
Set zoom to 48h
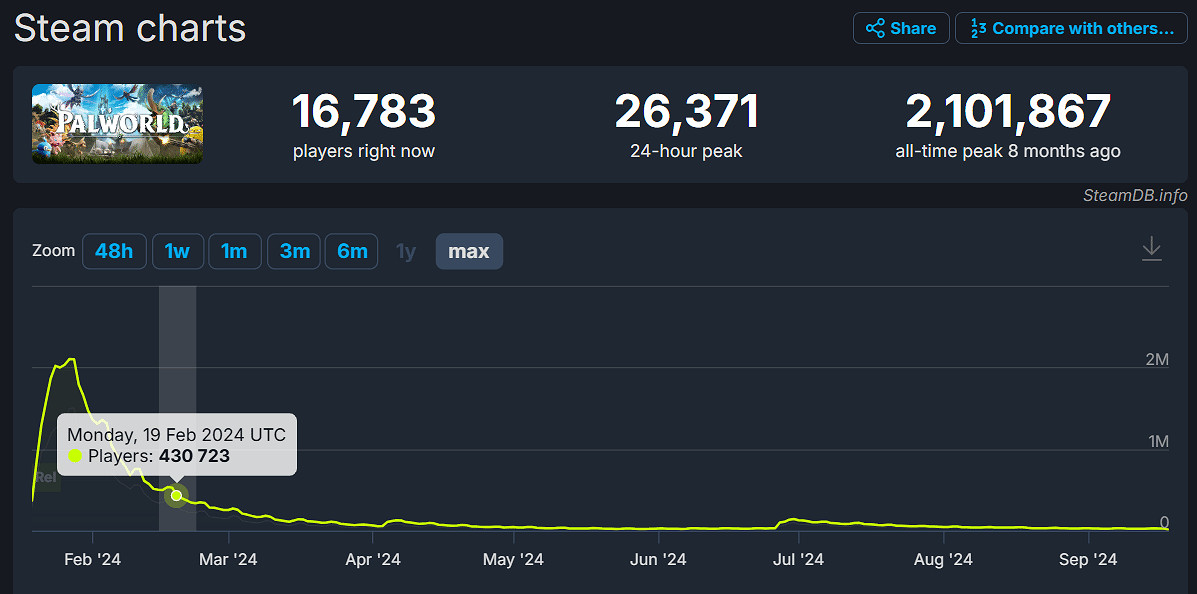point(114,251)
